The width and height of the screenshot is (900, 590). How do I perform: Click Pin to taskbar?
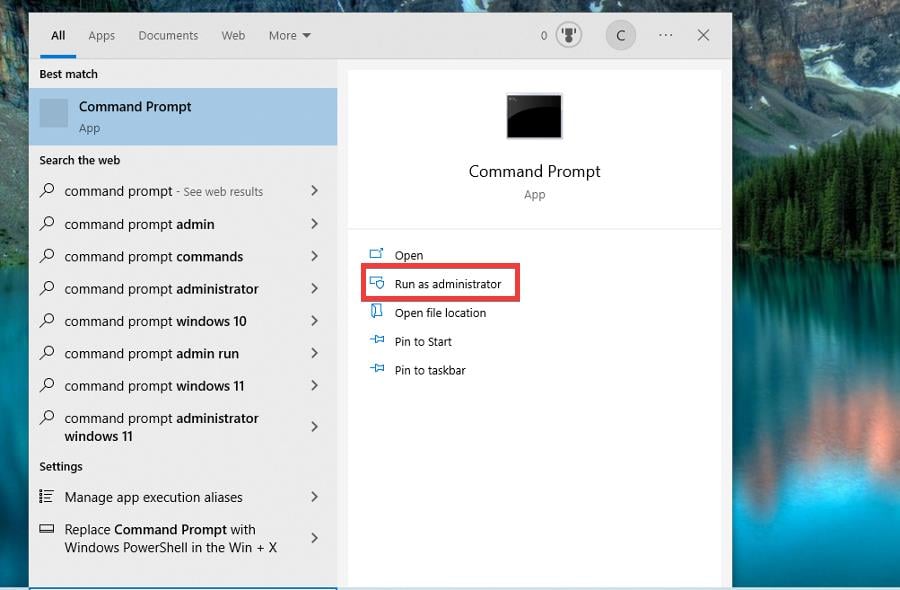click(430, 370)
